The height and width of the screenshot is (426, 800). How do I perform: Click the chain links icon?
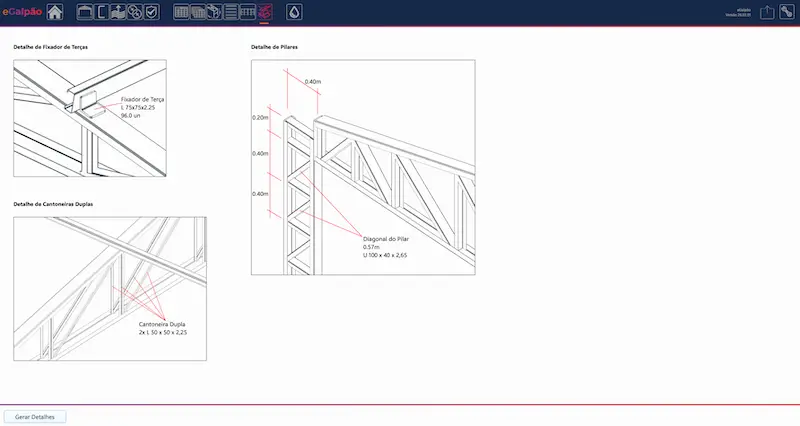coord(135,12)
